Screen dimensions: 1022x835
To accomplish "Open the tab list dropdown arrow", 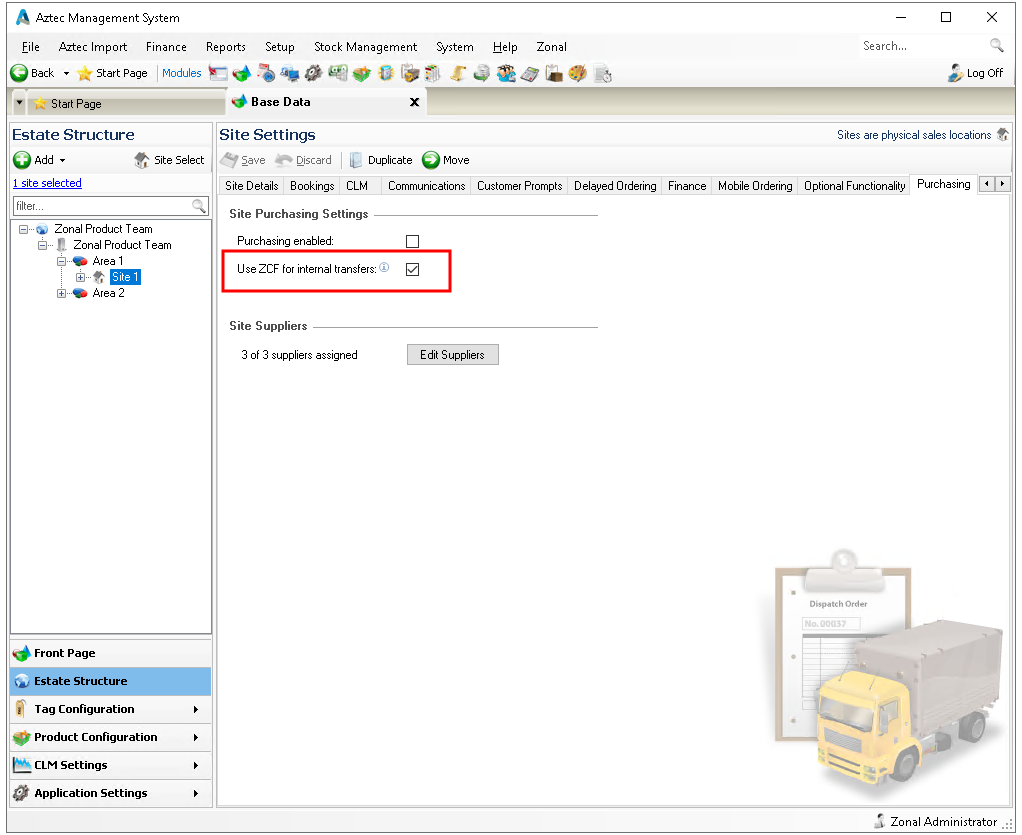I will [20, 103].
